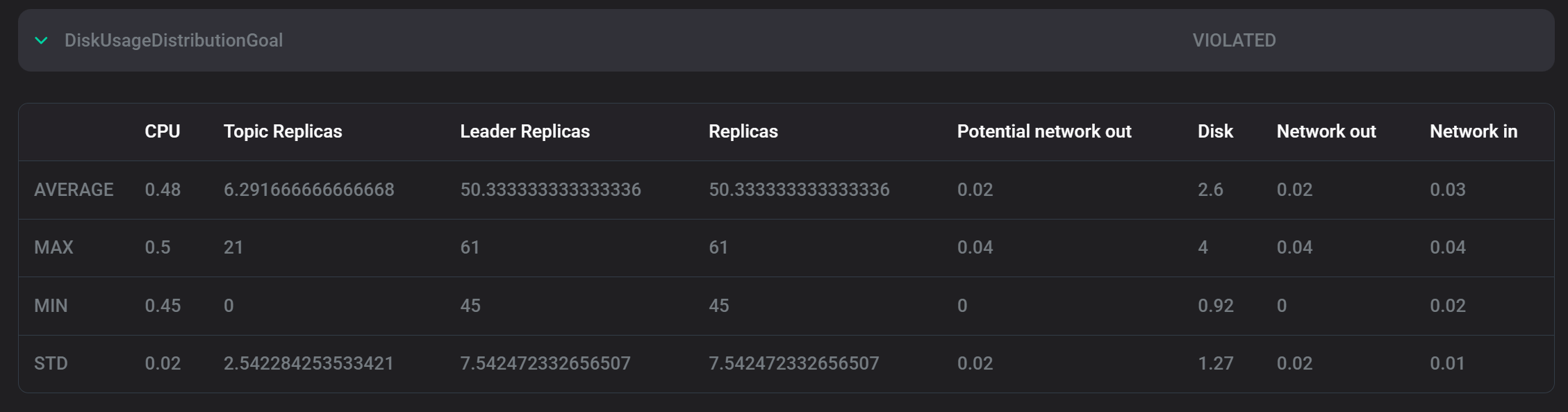Select the Topic Replicas column header

(283, 131)
